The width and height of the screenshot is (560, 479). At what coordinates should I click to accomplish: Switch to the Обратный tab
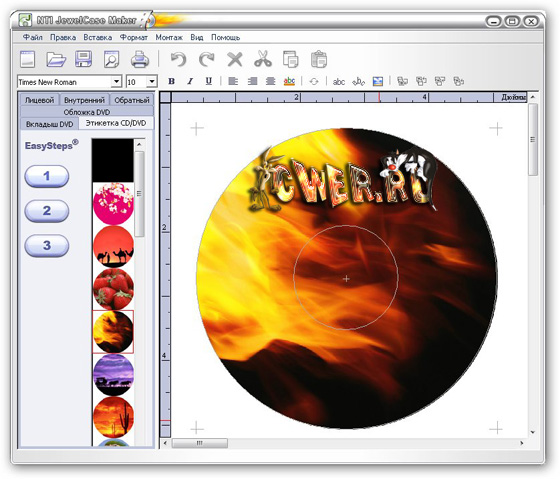click(132, 100)
